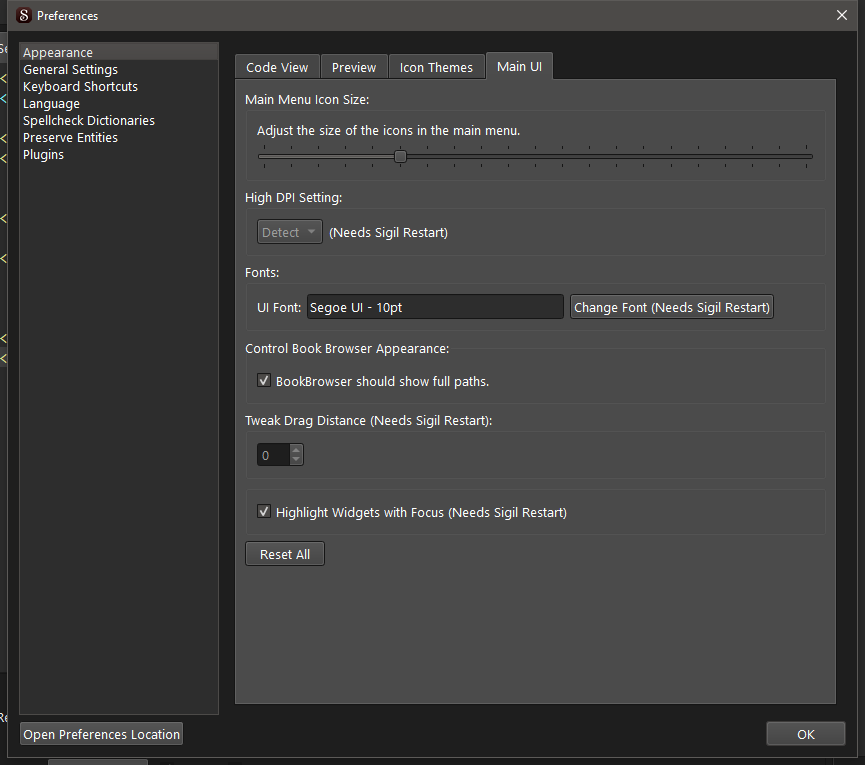865x765 pixels.
Task: Close the Preferences dialog
Action: click(841, 15)
